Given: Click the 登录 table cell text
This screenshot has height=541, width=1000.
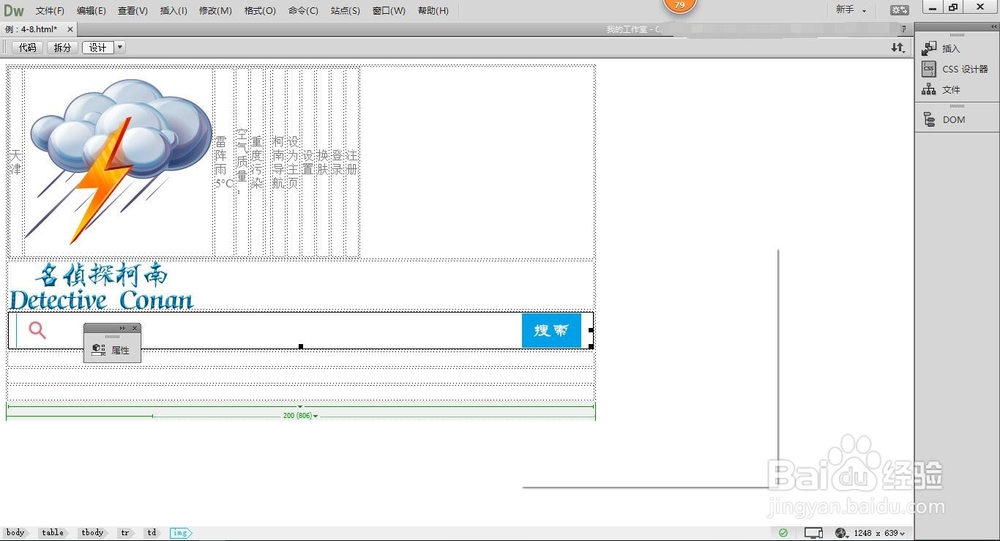Looking at the screenshot, I should (337, 162).
